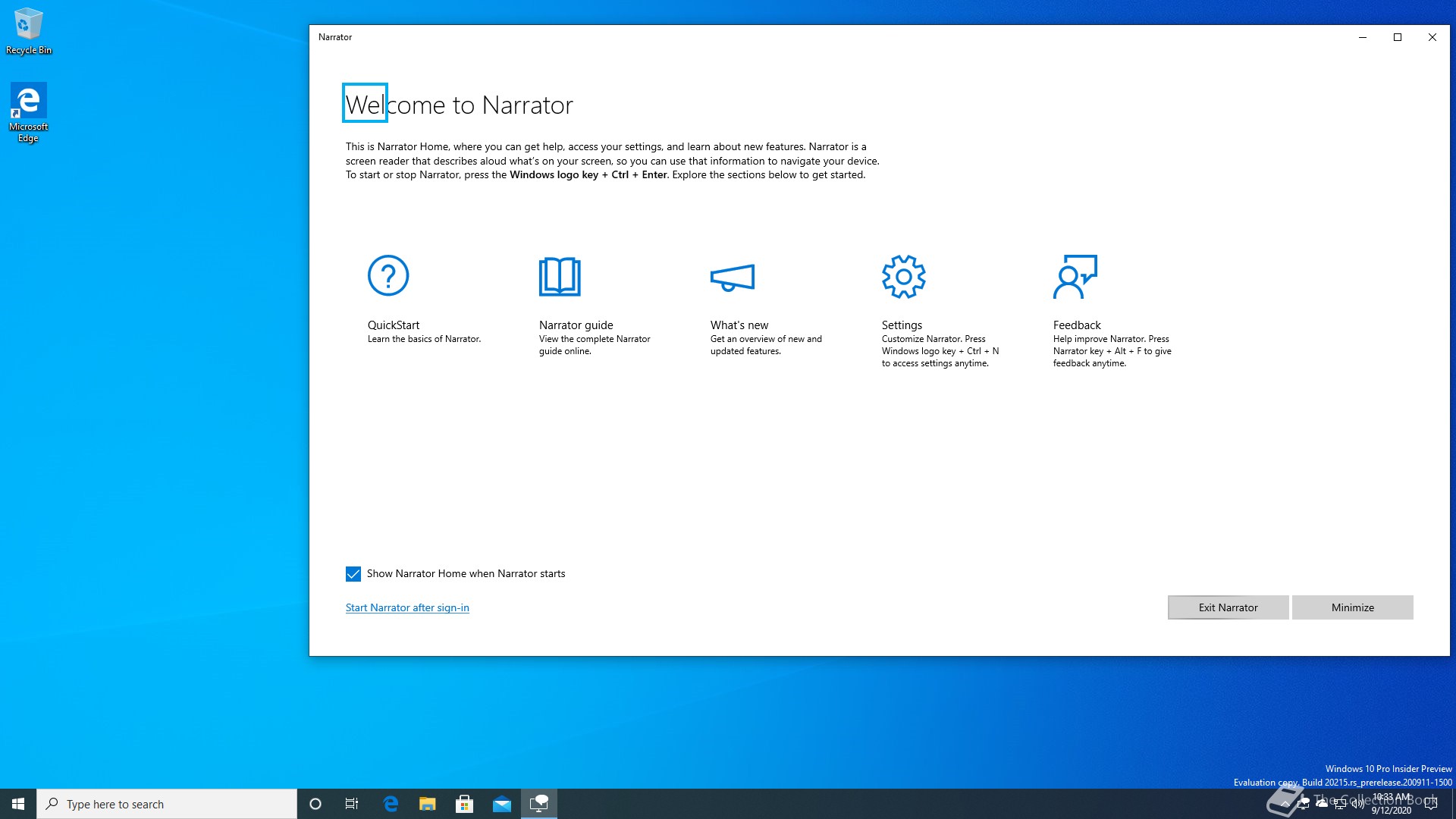Click the QuickStart title text
The width and height of the screenshot is (1456, 819).
click(394, 325)
